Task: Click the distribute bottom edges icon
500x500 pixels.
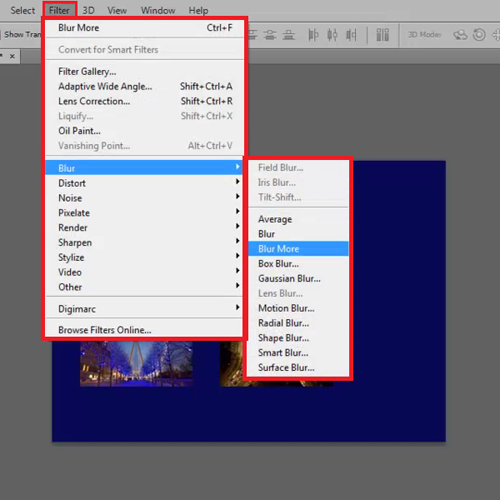Action: point(289,35)
